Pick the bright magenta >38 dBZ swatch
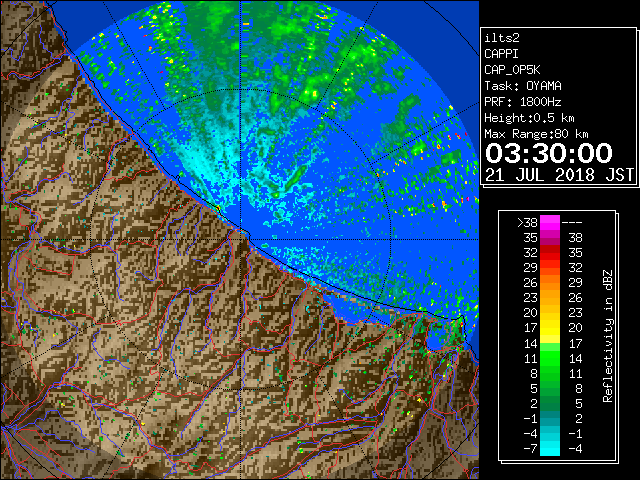The image size is (640, 480). tap(550, 222)
